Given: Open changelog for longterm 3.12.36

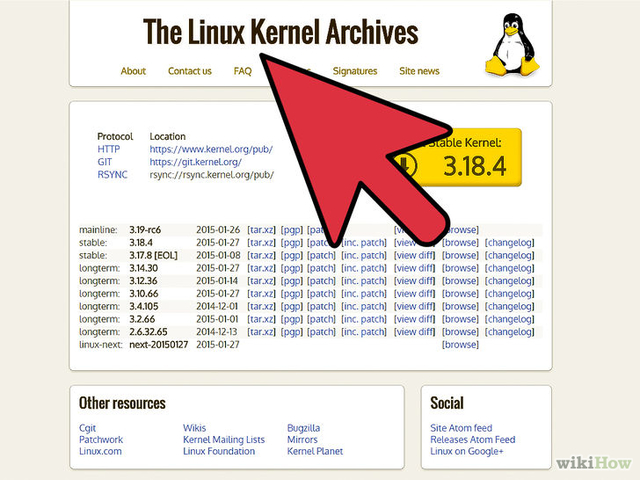Looking at the screenshot, I should [509, 281].
